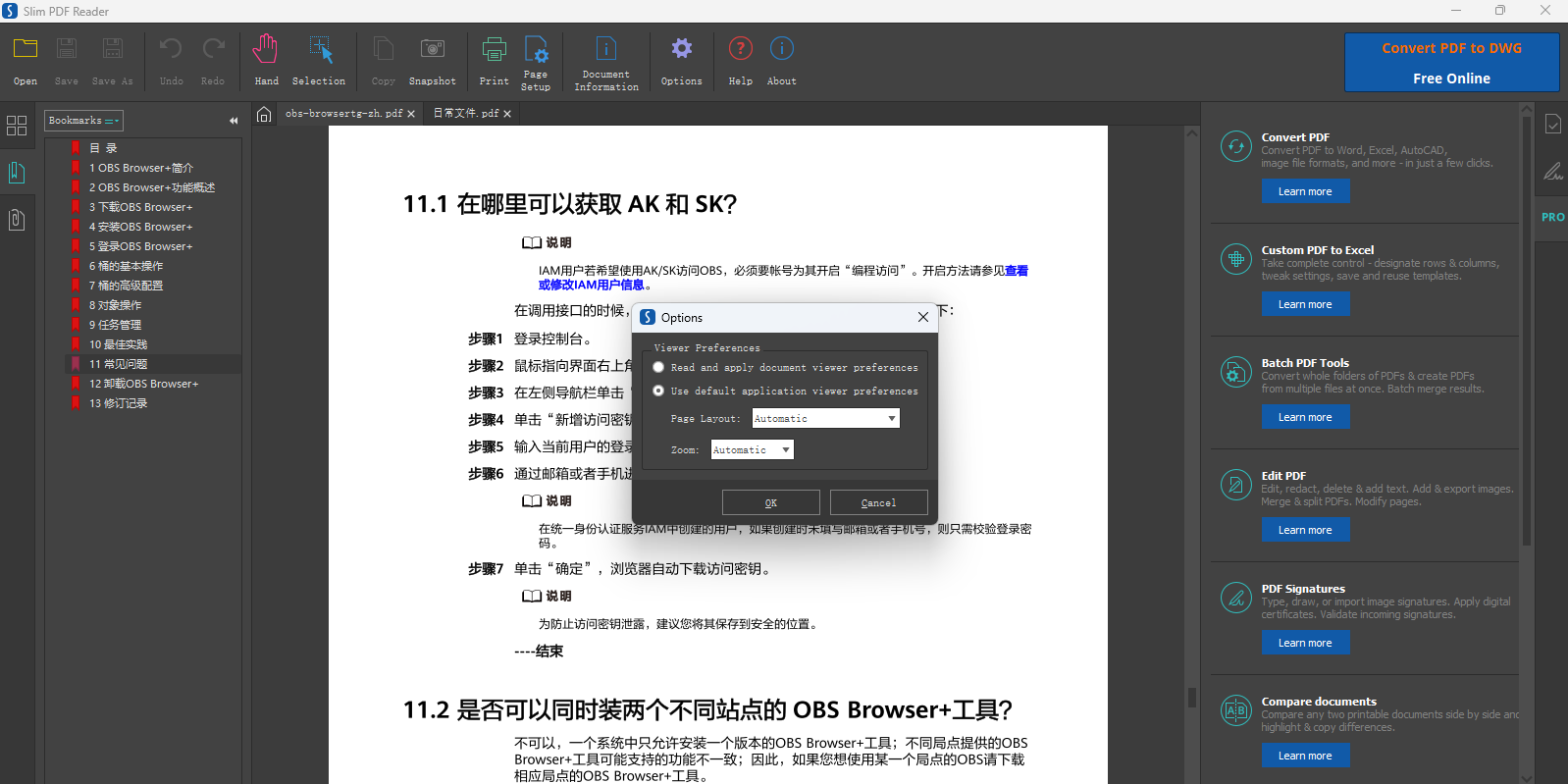
Task: Open Document Information
Action: [605, 50]
